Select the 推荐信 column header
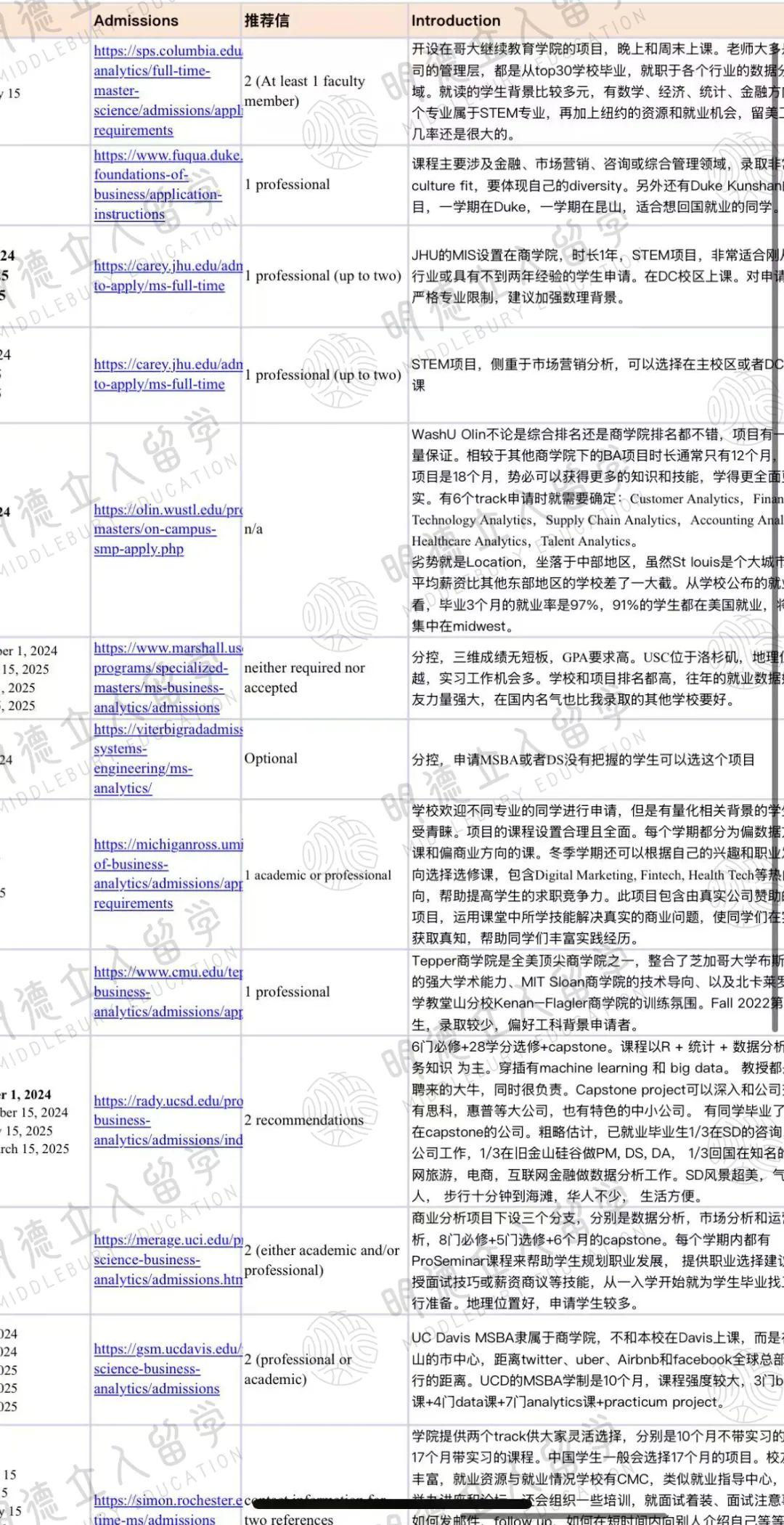Screen dimensions: 784x1525 pyautogui.click(x=324, y=20)
